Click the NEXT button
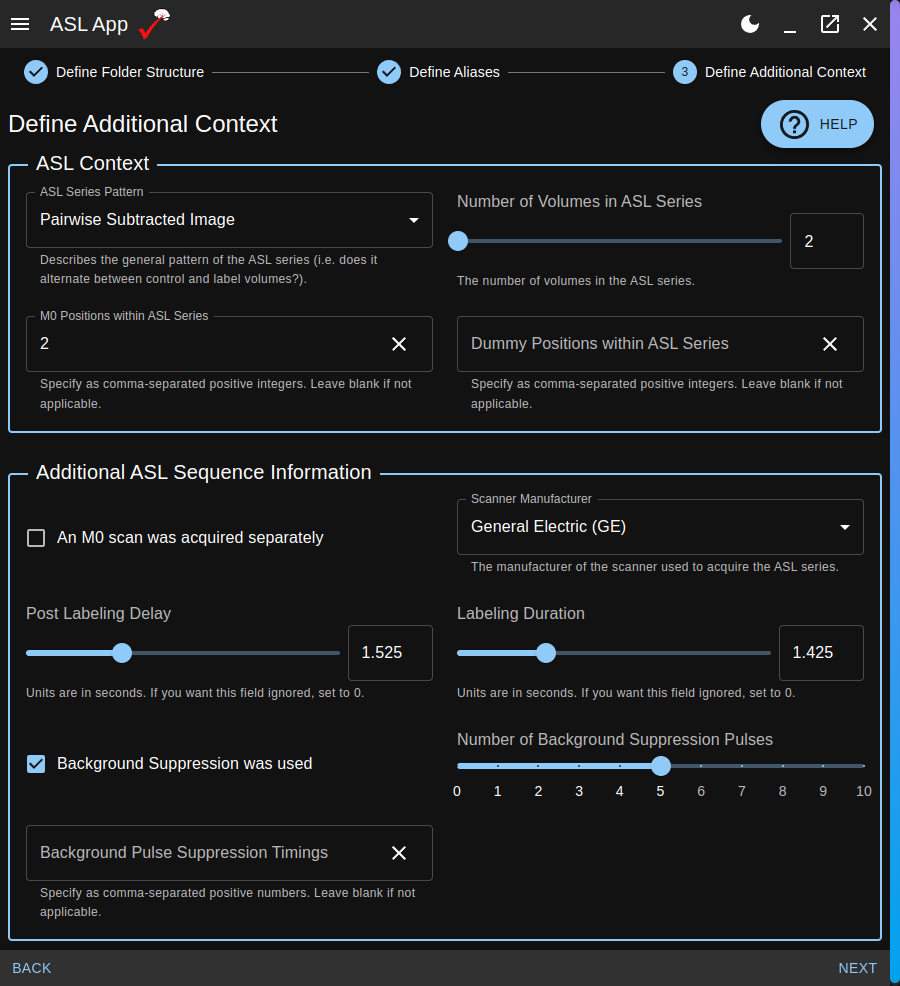The width and height of the screenshot is (900, 986). pyautogui.click(x=857, y=968)
